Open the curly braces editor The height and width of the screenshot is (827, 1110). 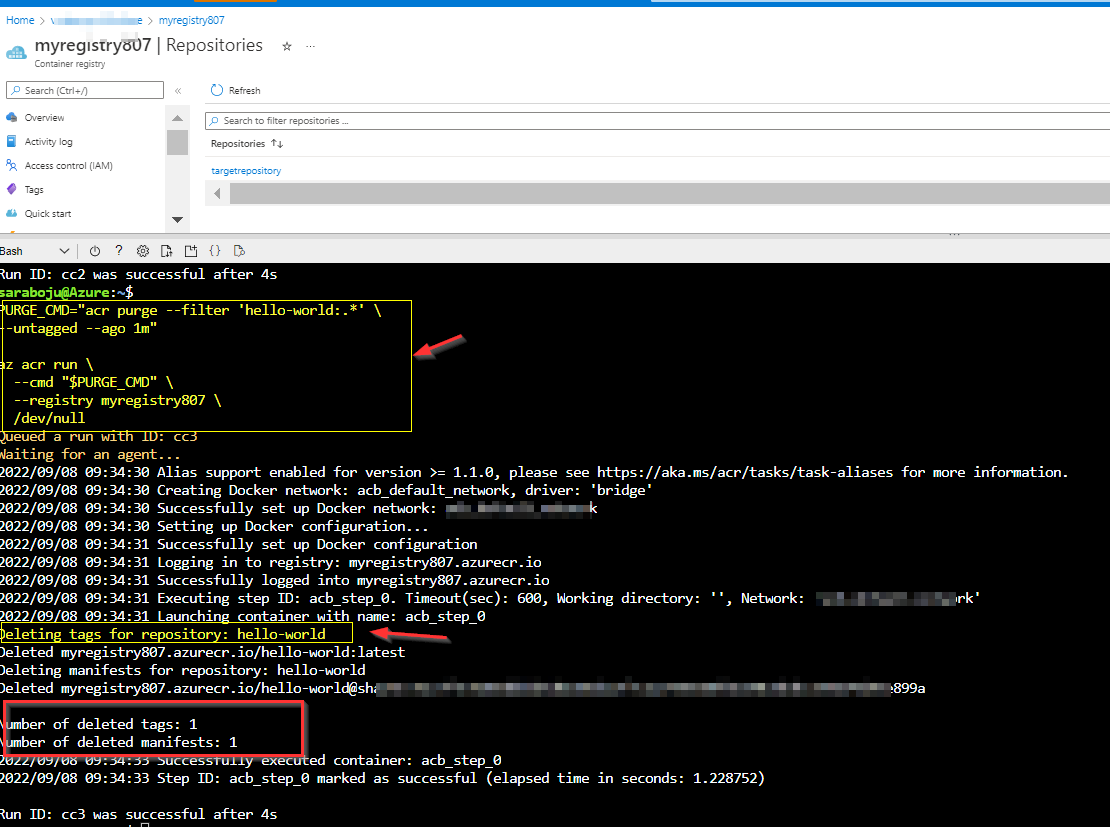(x=215, y=251)
